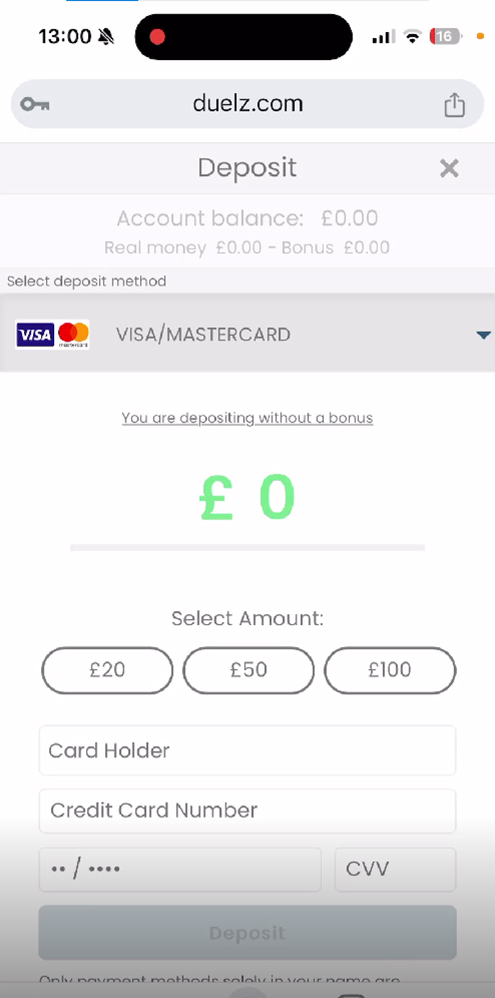Tap the password key icon in address bar
495x998 pixels.
[34, 104]
